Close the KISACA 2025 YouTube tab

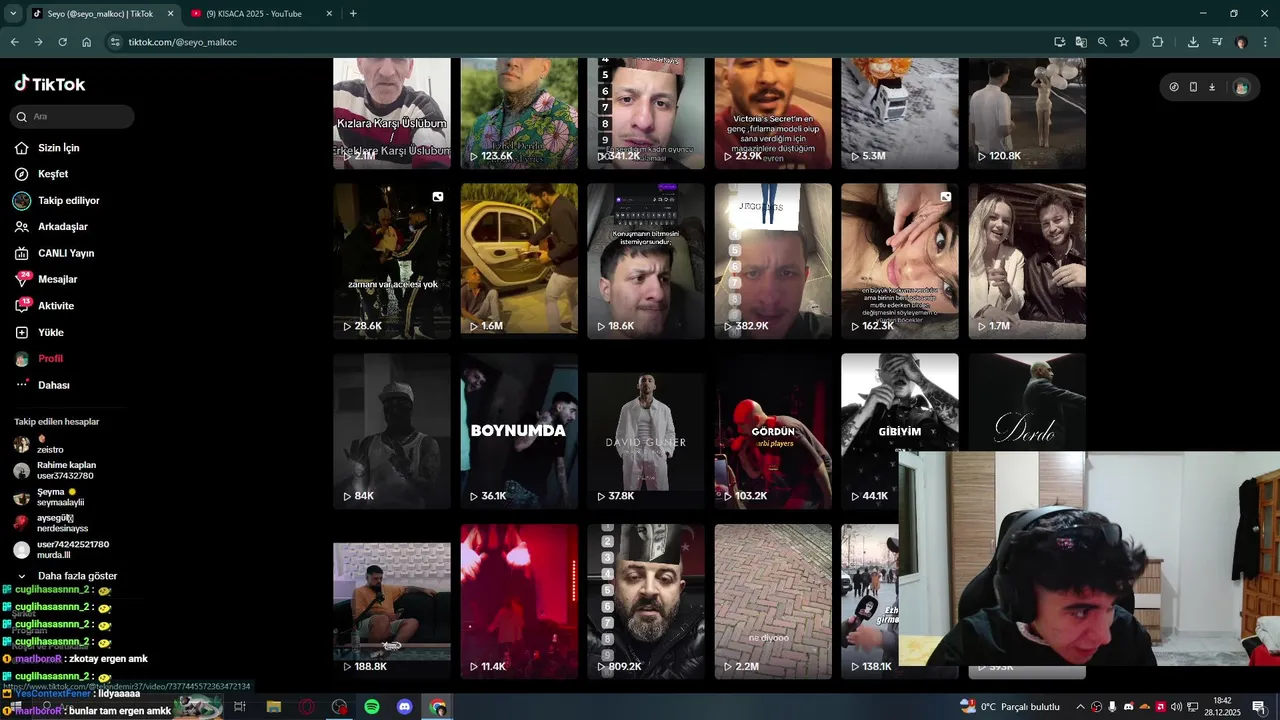[329, 14]
